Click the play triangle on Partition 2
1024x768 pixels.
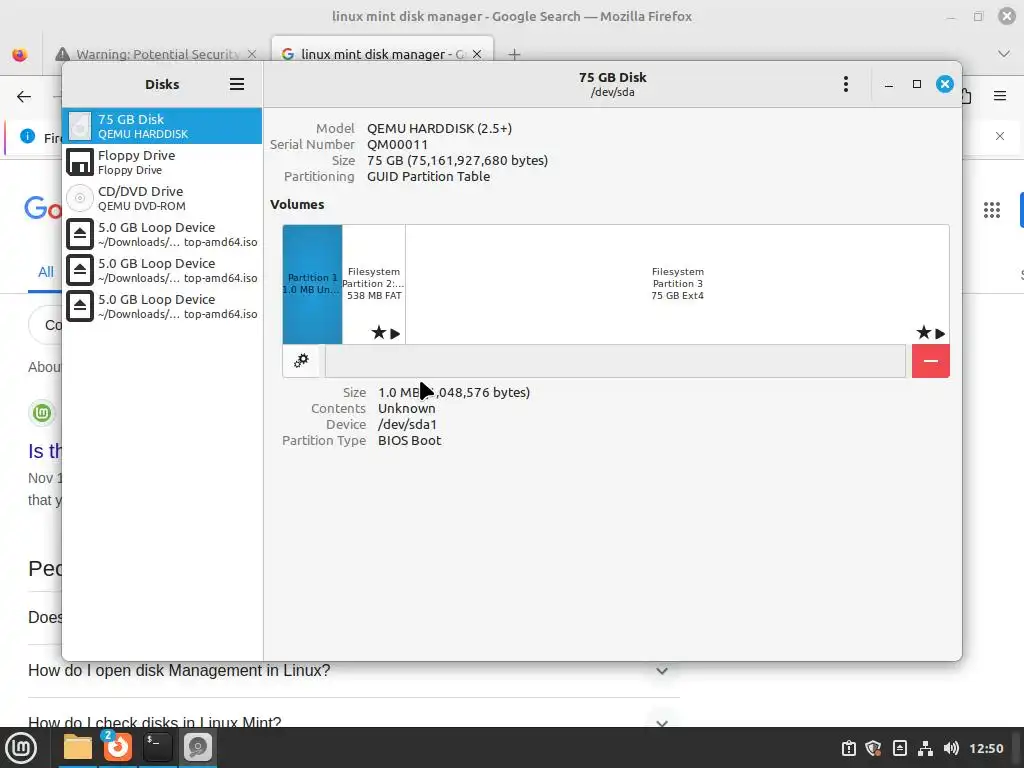tap(395, 334)
